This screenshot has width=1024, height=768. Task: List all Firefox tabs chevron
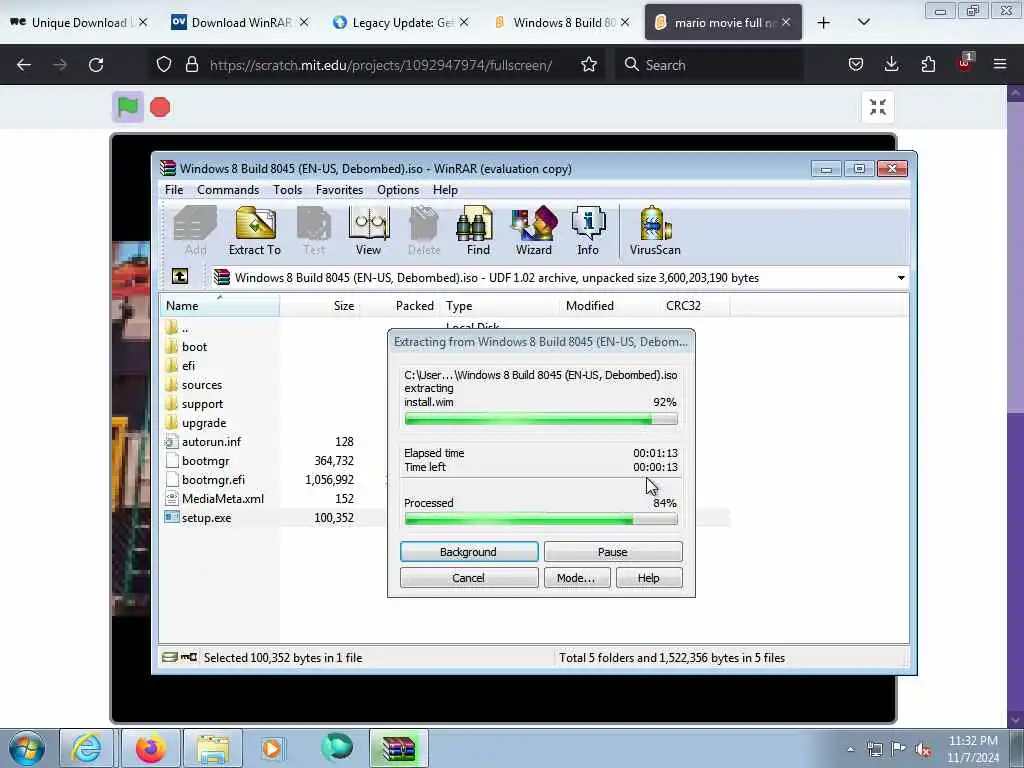(863, 22)
